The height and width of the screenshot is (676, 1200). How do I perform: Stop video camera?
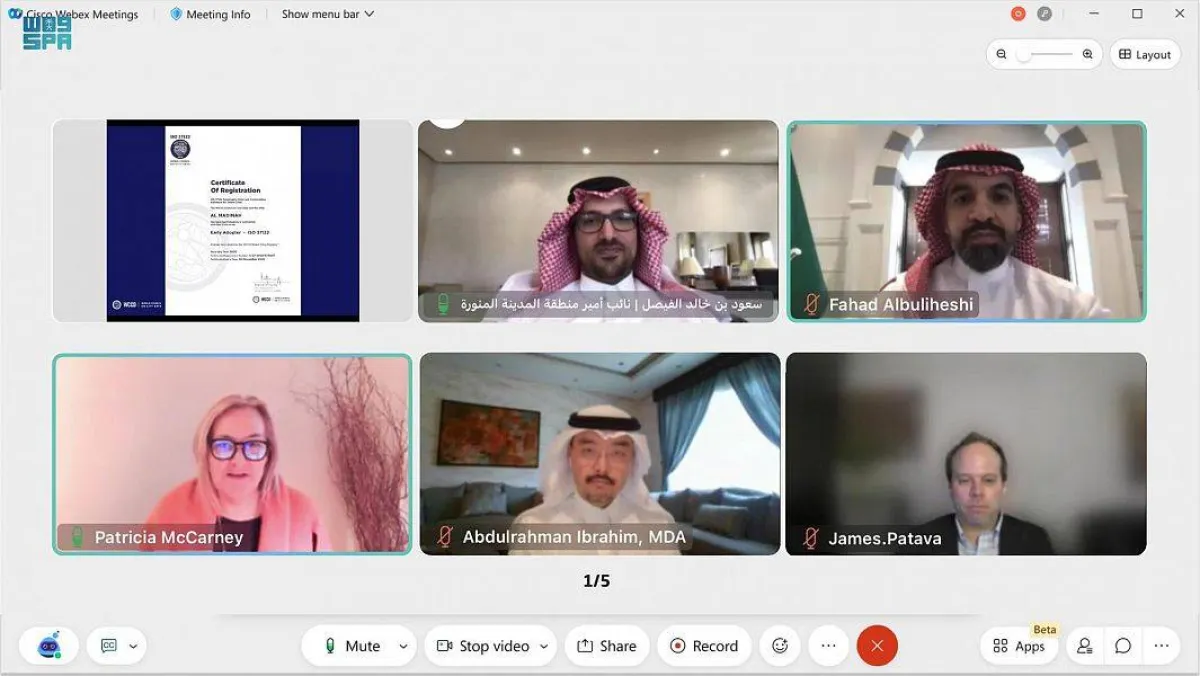(483, 646)
